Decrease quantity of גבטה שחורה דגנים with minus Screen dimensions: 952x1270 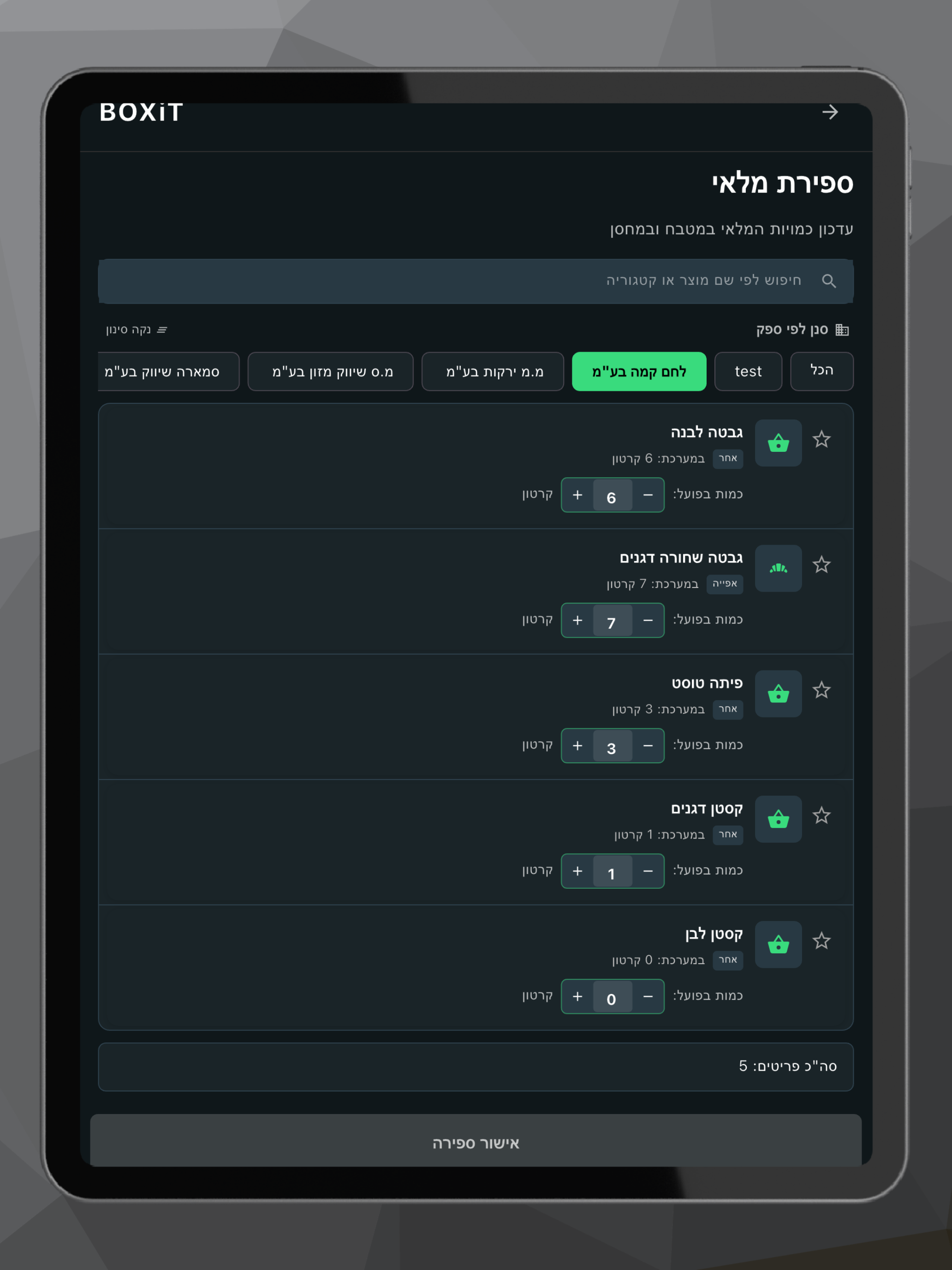(x=648, y=620)
